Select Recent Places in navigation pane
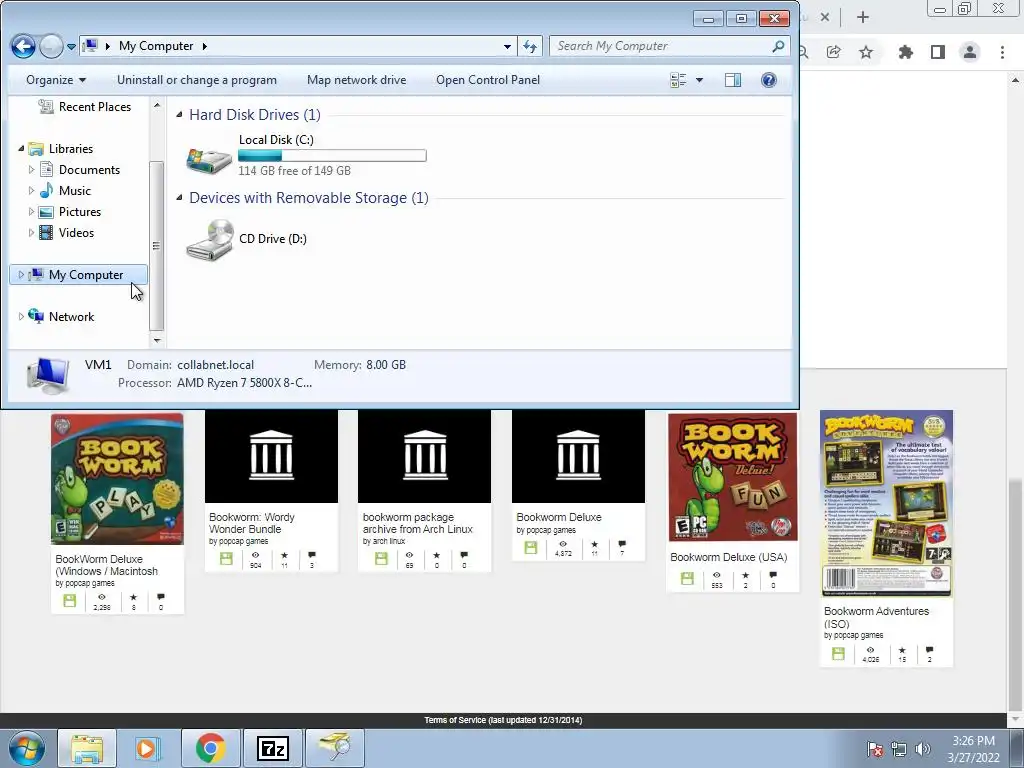 click(95, 106)
